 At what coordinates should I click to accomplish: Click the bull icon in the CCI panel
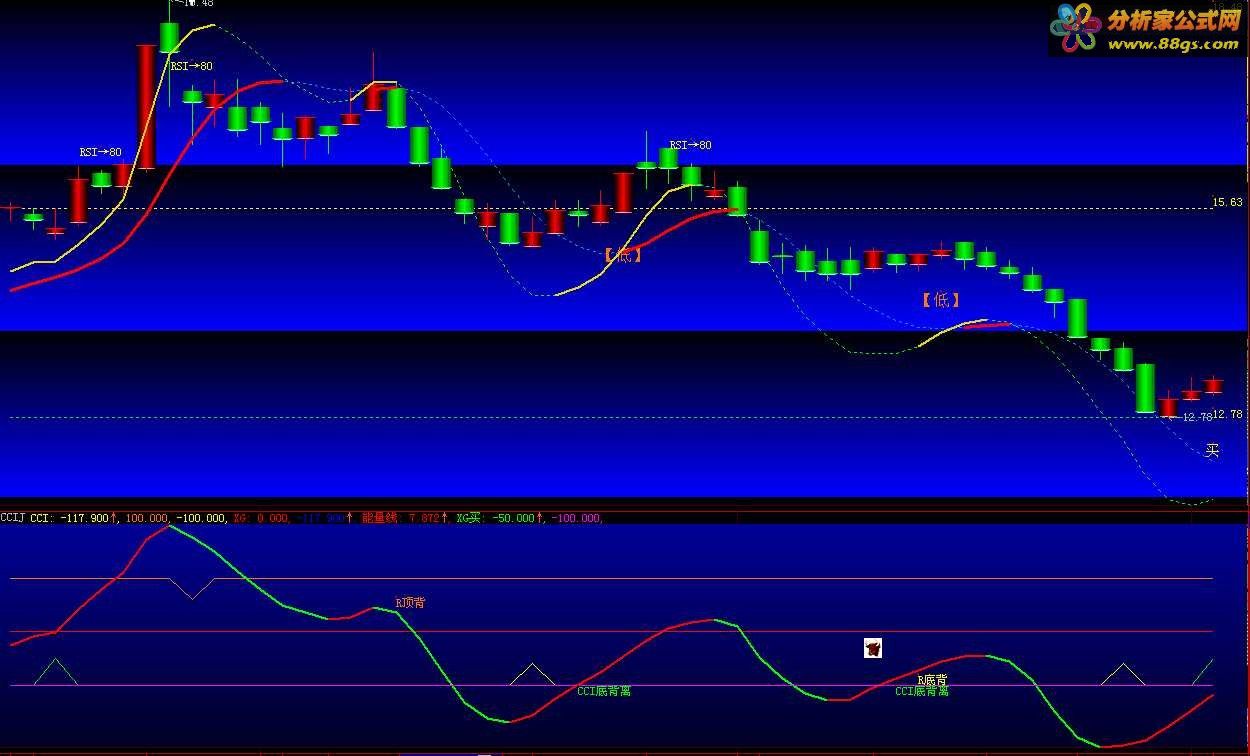(873, 648)
